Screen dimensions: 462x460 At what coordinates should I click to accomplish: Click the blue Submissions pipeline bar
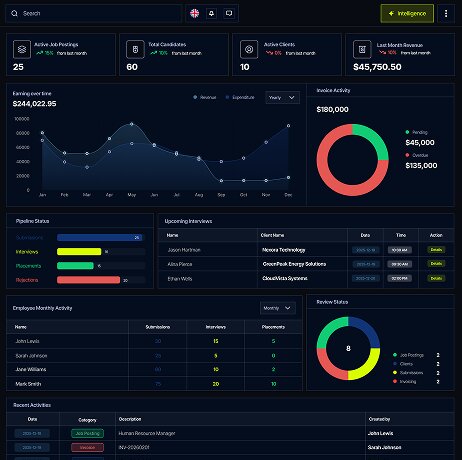pyautogui.click(x=99, y=237)
